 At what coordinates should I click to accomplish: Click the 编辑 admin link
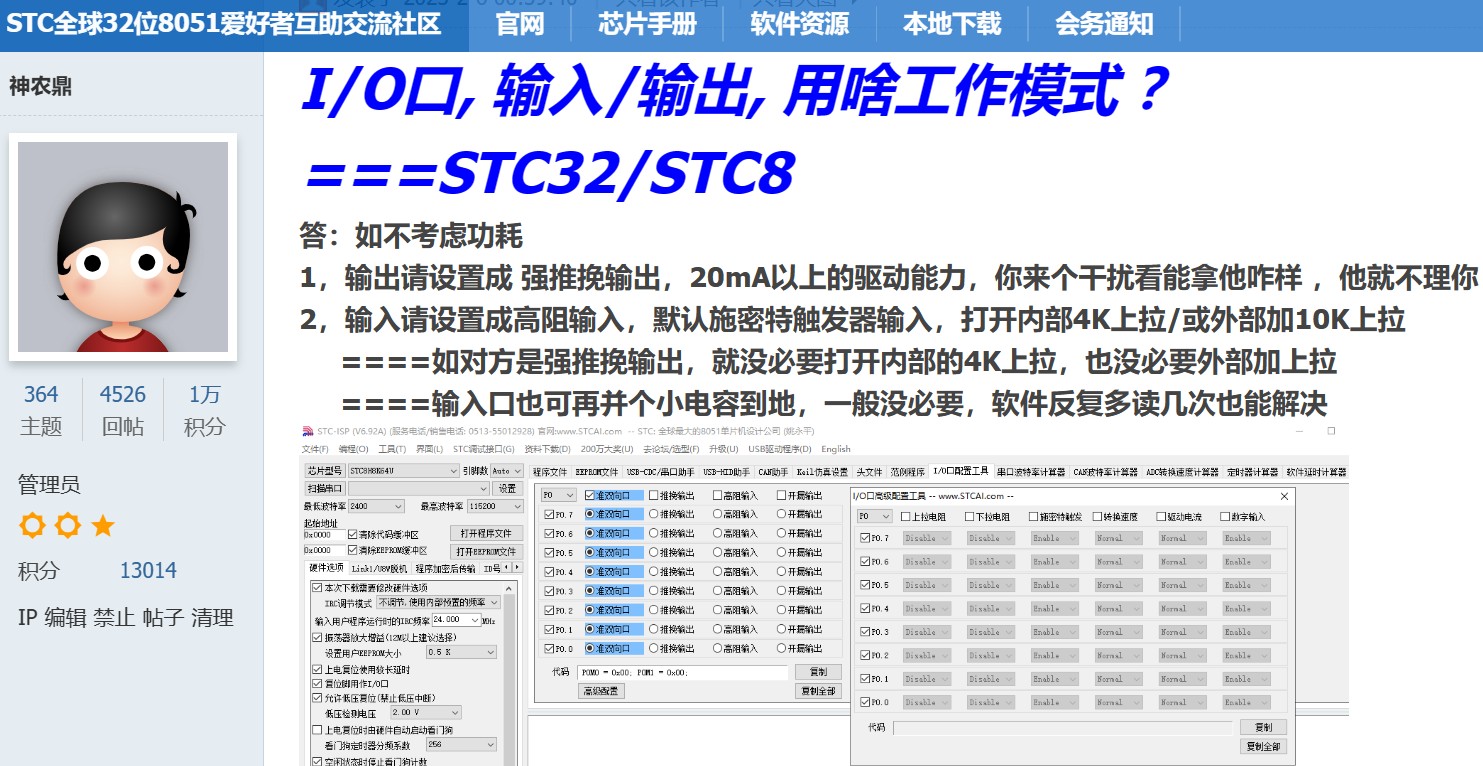pos(65,618)
